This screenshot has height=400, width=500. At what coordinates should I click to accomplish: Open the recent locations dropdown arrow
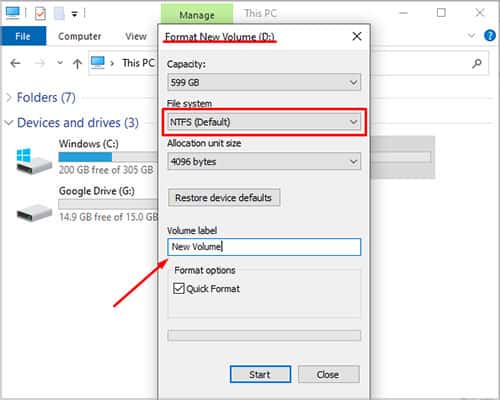[60, 62]
